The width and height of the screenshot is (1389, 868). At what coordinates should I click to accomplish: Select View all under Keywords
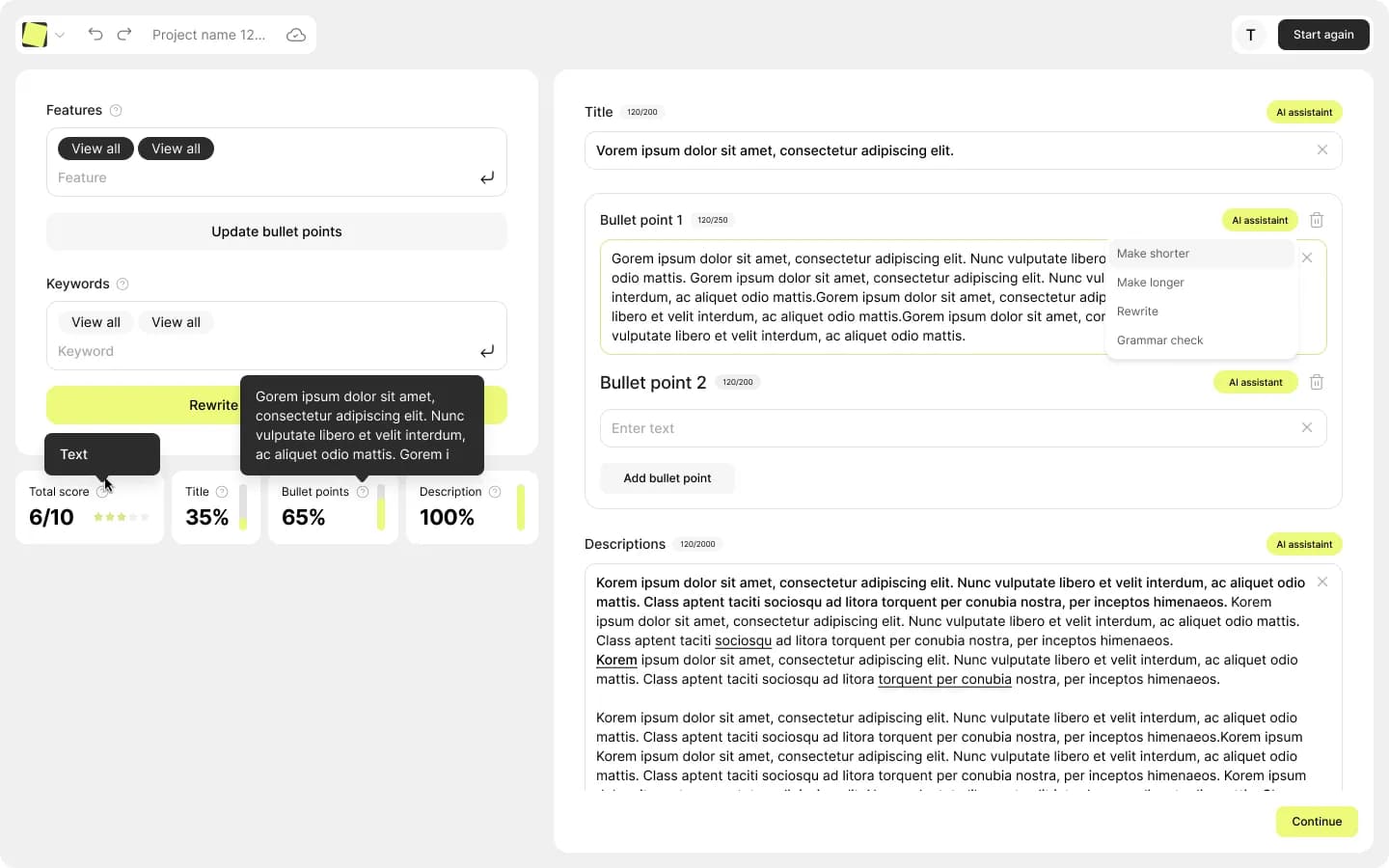click(95, 322)
